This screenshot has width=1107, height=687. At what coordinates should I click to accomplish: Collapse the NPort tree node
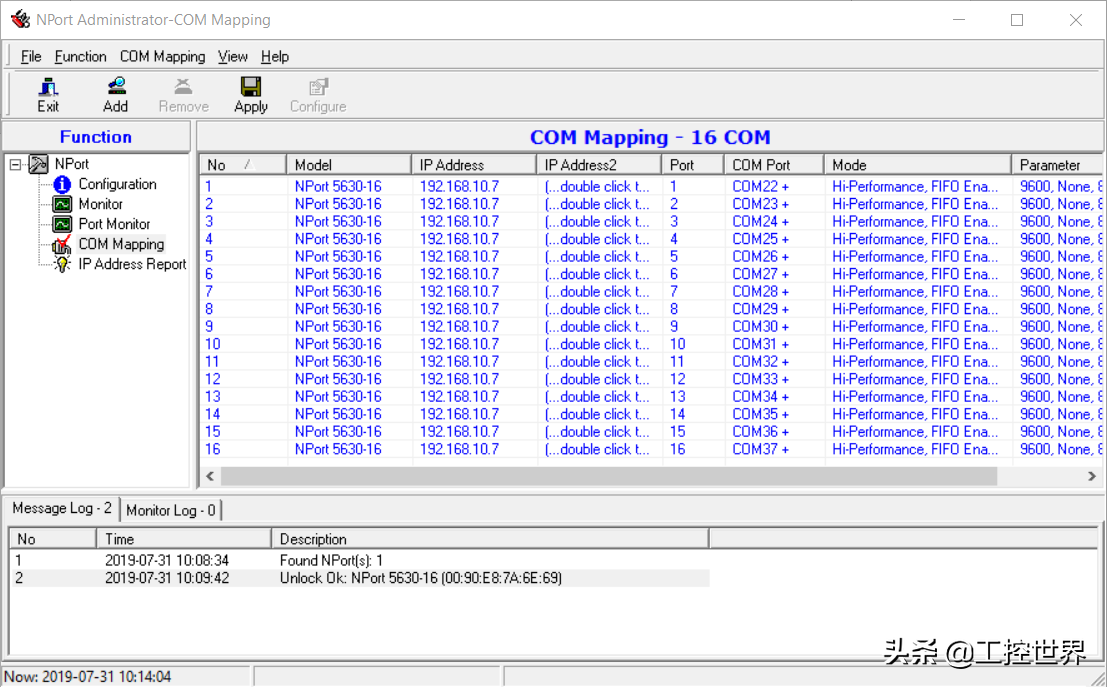coord(16,164)
